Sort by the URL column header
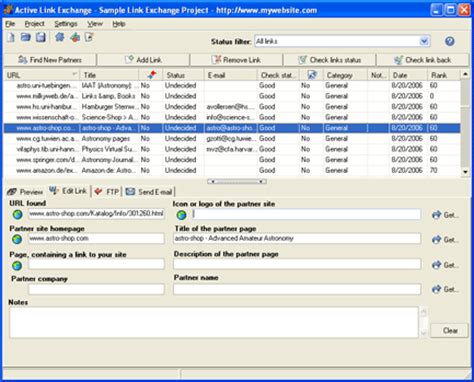This screenshot has width=474, height=382. click(x=42, y=75)
